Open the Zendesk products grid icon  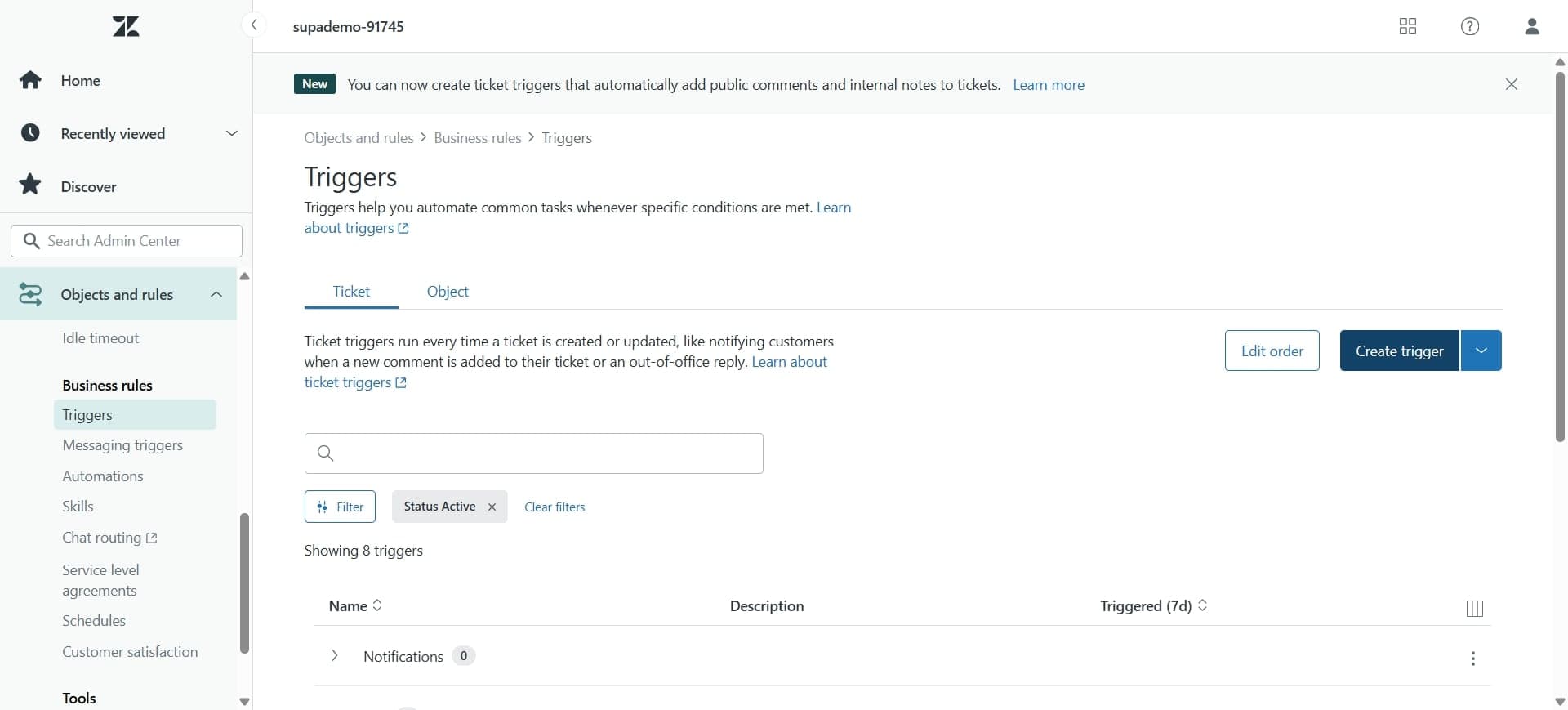(x=1407, y=27)
